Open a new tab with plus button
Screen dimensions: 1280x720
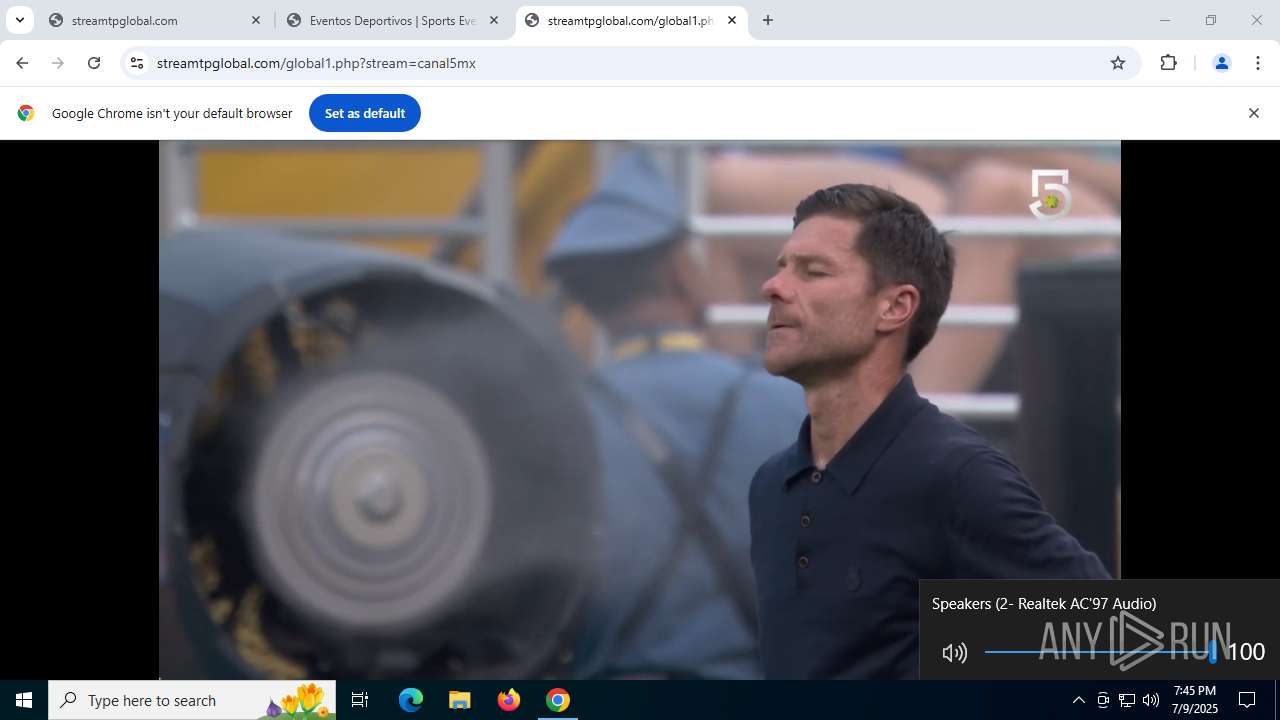768,20
